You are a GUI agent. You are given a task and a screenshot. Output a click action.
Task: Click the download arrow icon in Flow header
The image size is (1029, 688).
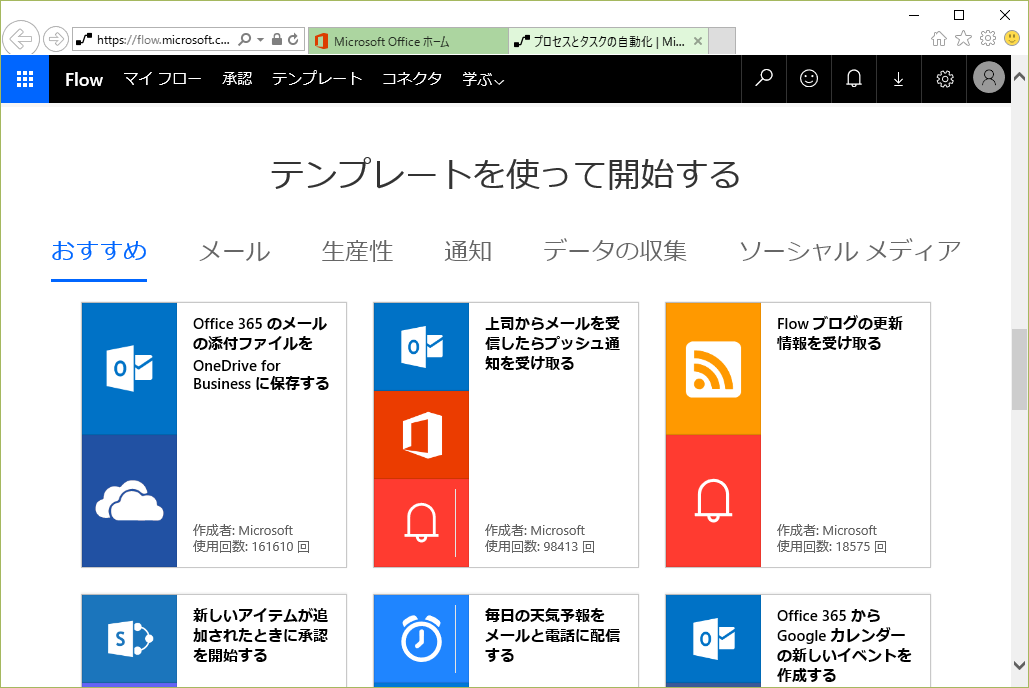[898, 79]
